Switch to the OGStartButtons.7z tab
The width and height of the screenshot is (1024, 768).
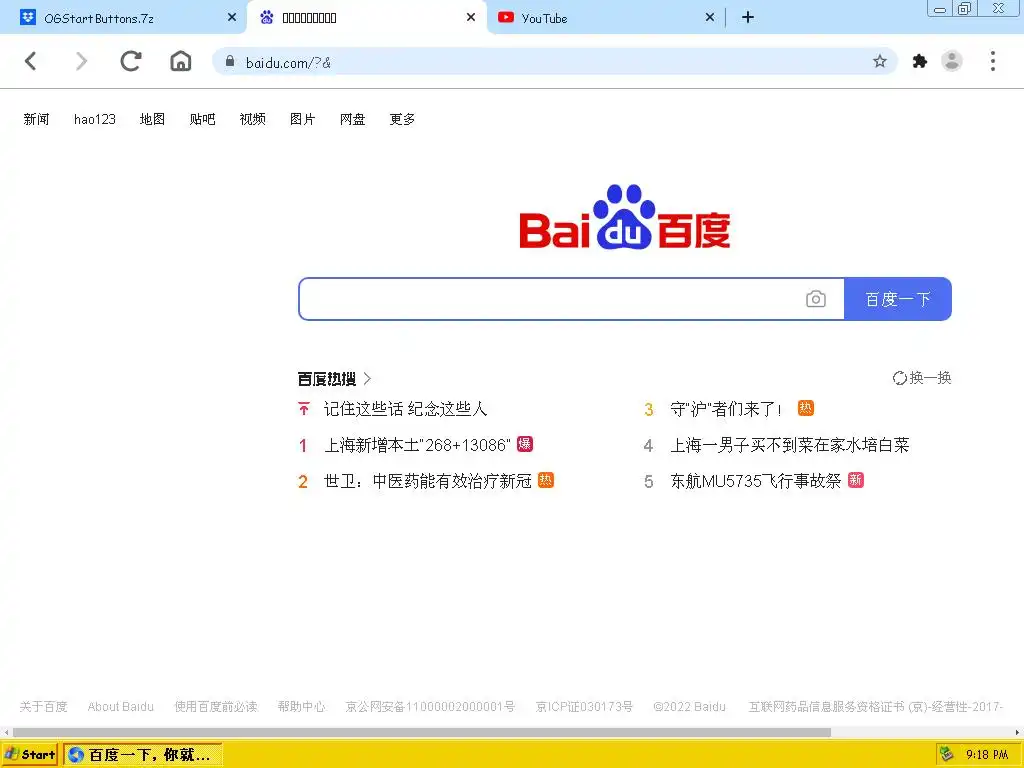123,18
